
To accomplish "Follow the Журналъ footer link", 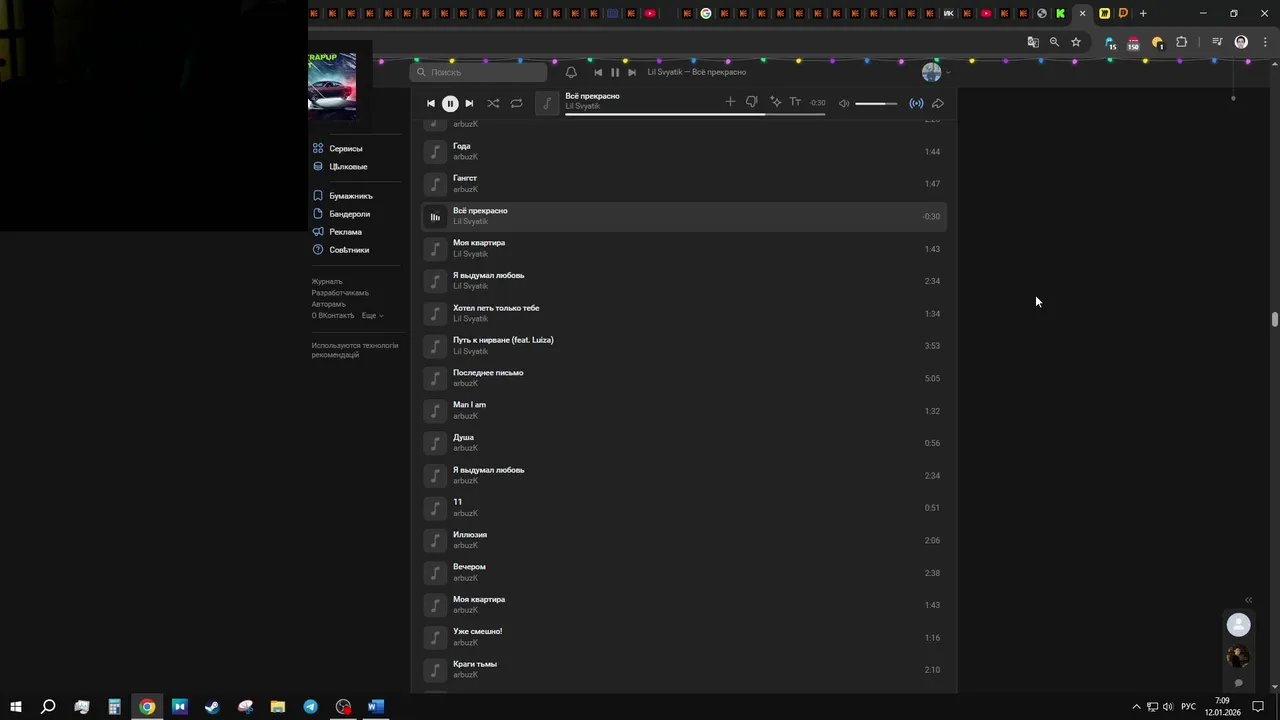I will click(x=327, y=282).
